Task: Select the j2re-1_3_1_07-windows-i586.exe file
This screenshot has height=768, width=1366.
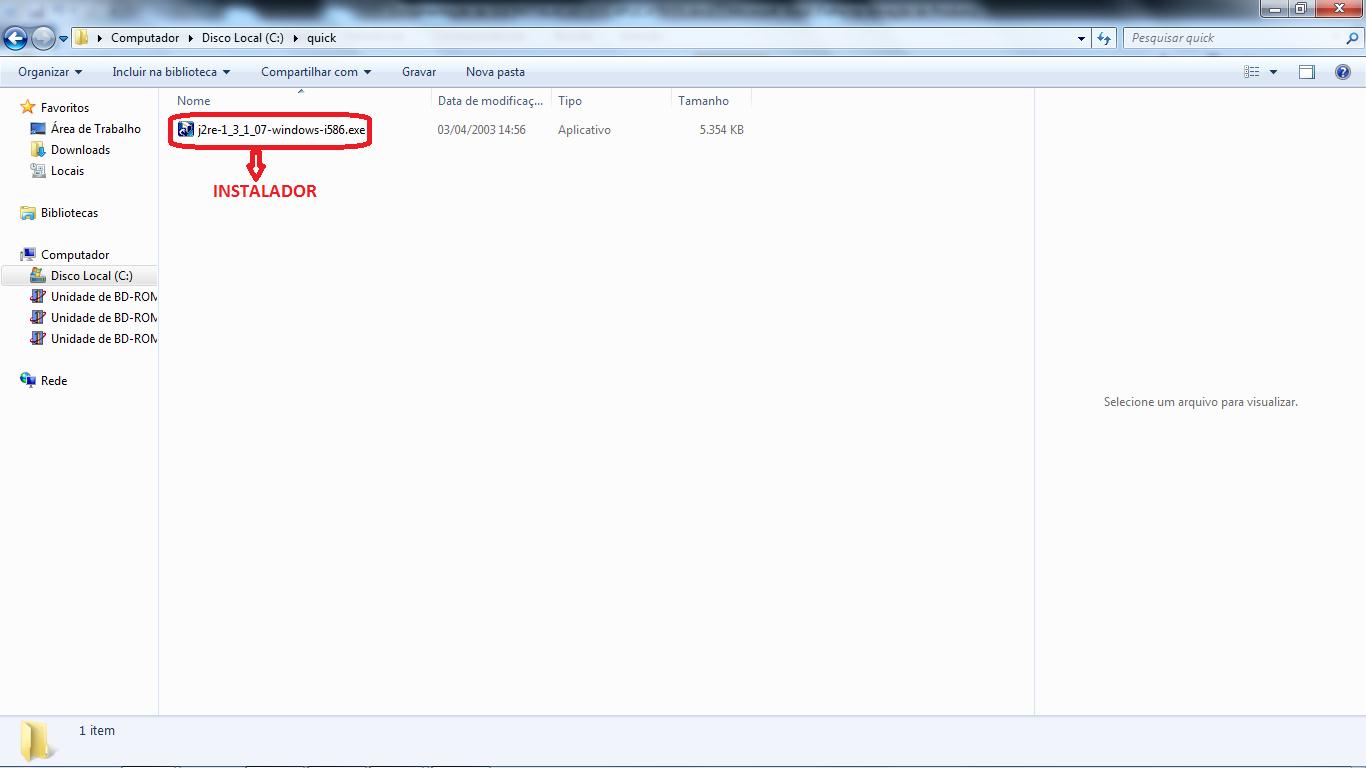Action: click(x=281, y=130)
